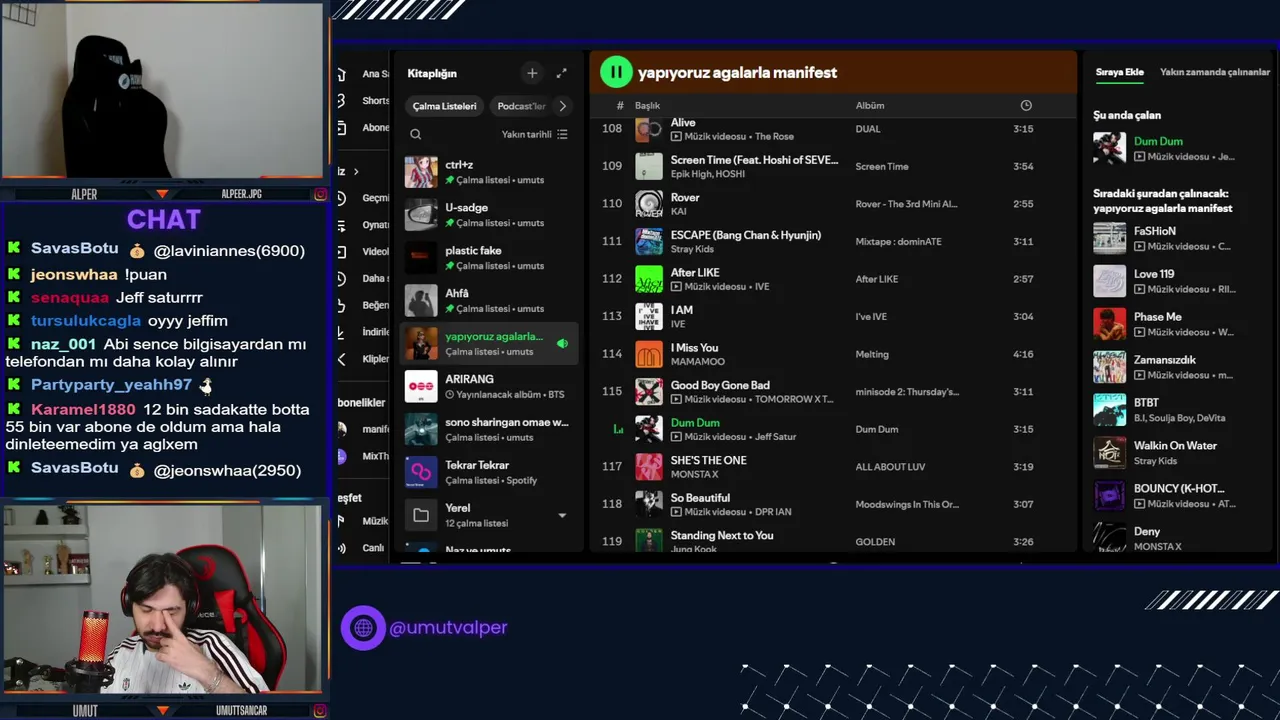The height and width of the screenshot is (720, 1280).
Task: Open DUAL album link
Action: pyautogui.click(x=868, y=129)
